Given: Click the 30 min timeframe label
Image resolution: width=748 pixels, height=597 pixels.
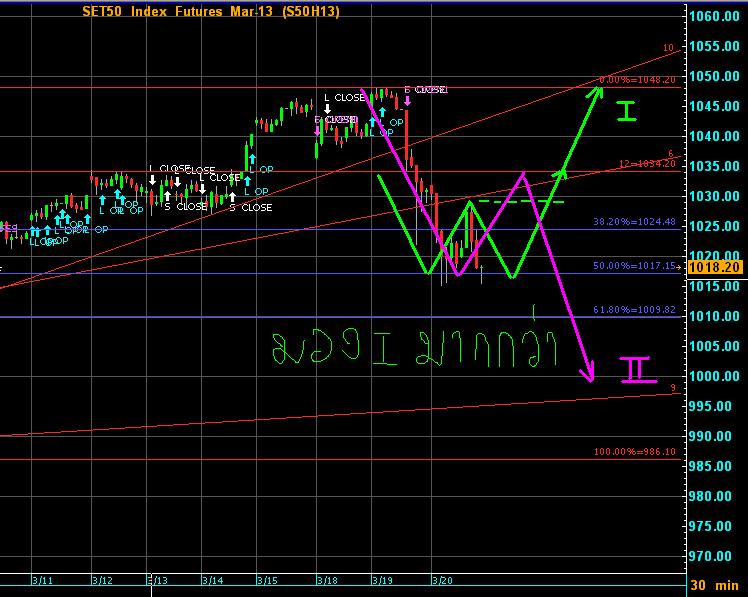Looking at the screenshot, I should click(x=717, y=585).
